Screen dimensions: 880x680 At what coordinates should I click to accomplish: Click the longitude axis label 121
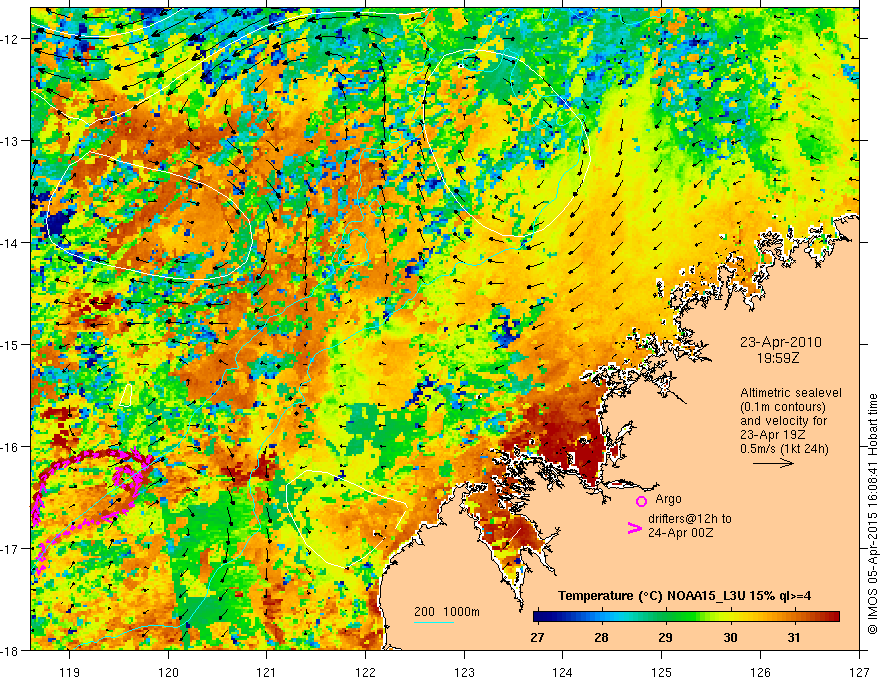point(267,672)
